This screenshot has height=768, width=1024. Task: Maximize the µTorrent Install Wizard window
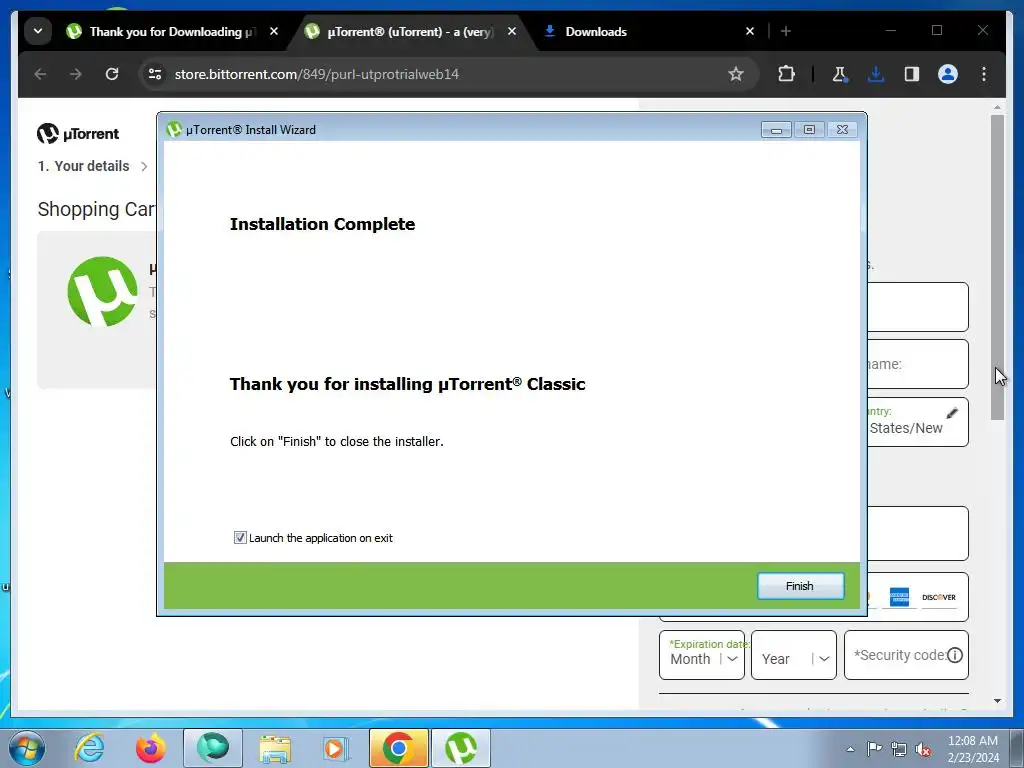coord(809,130)
